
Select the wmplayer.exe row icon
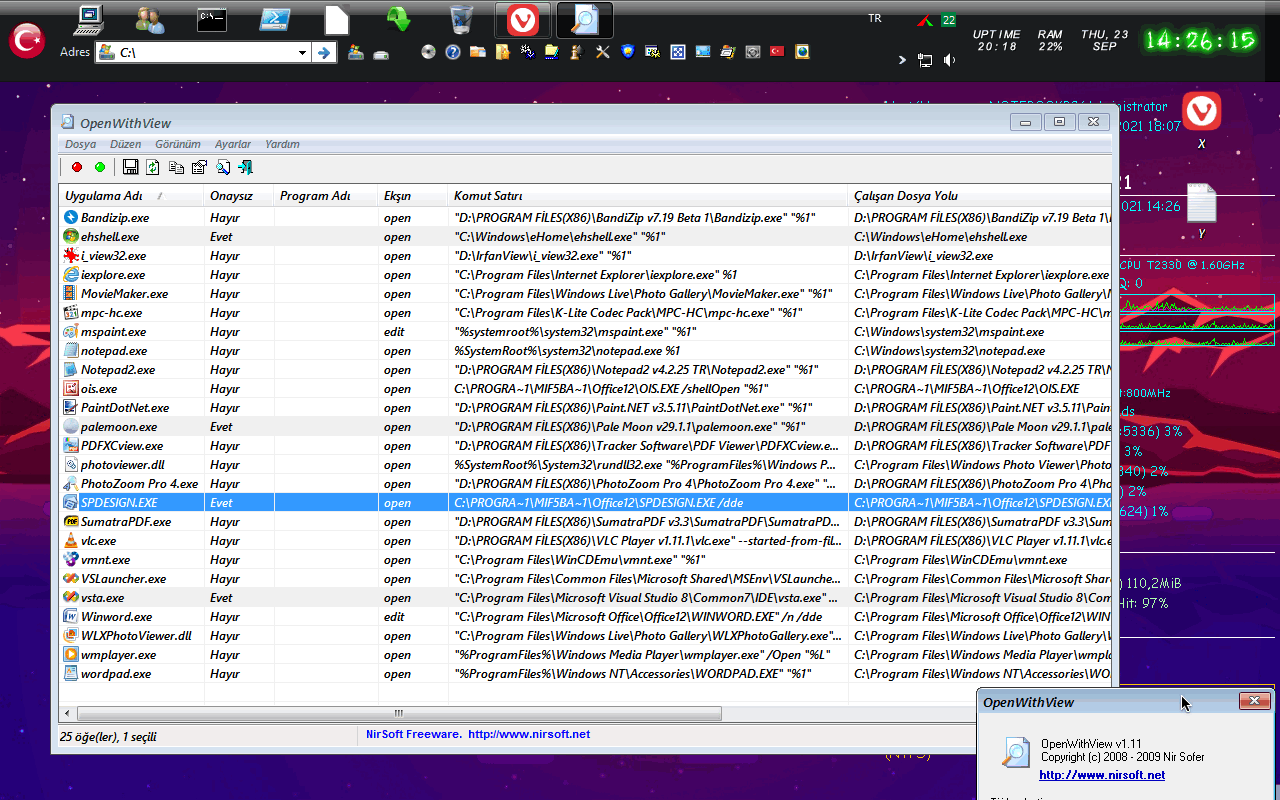[x=71, y=654]
